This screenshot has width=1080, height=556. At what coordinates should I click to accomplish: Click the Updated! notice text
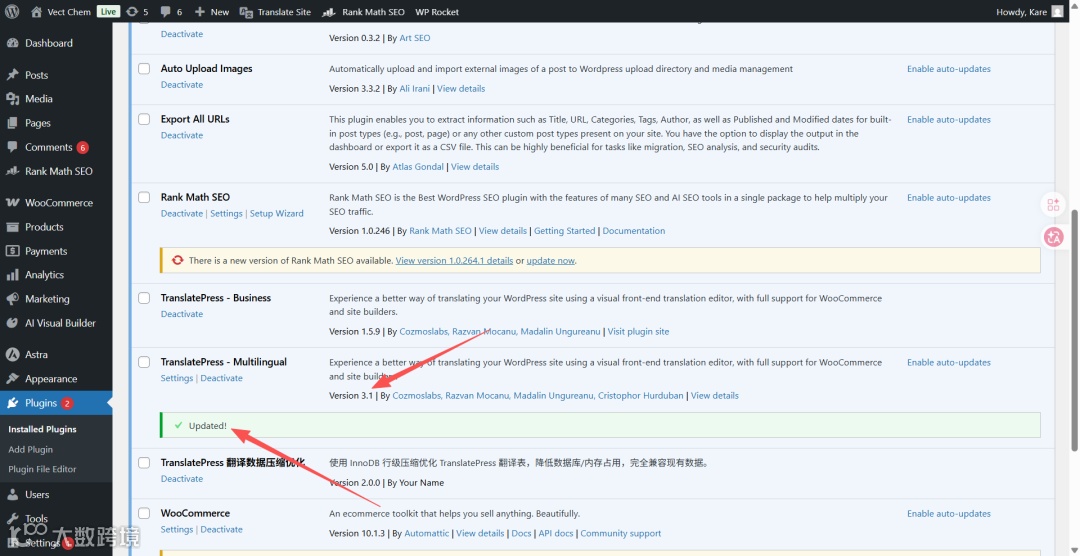tap(207, 426)
